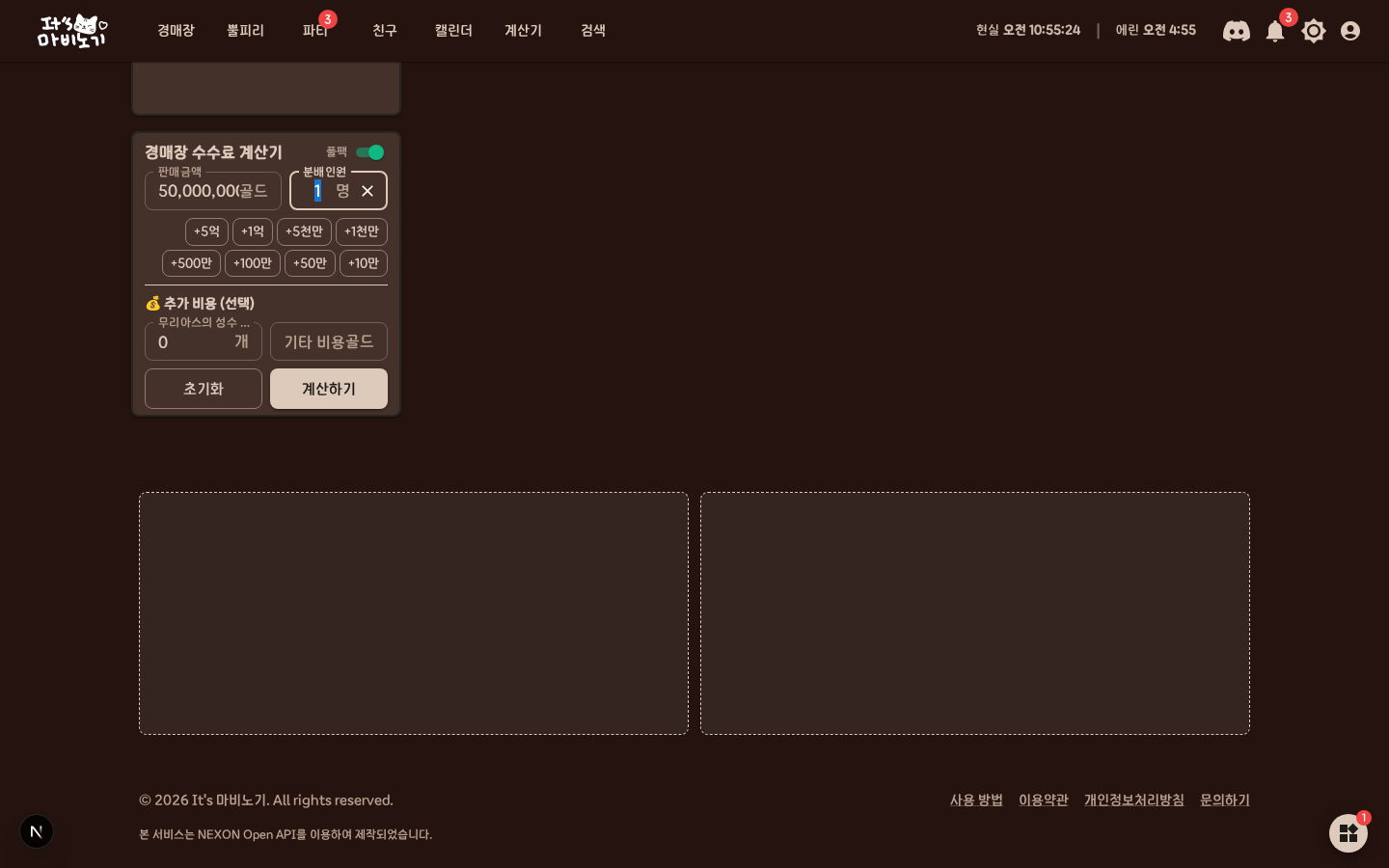Open the 이용약관 link
Viewport: 1389px width, 868px height.
tap(1044, 800)
